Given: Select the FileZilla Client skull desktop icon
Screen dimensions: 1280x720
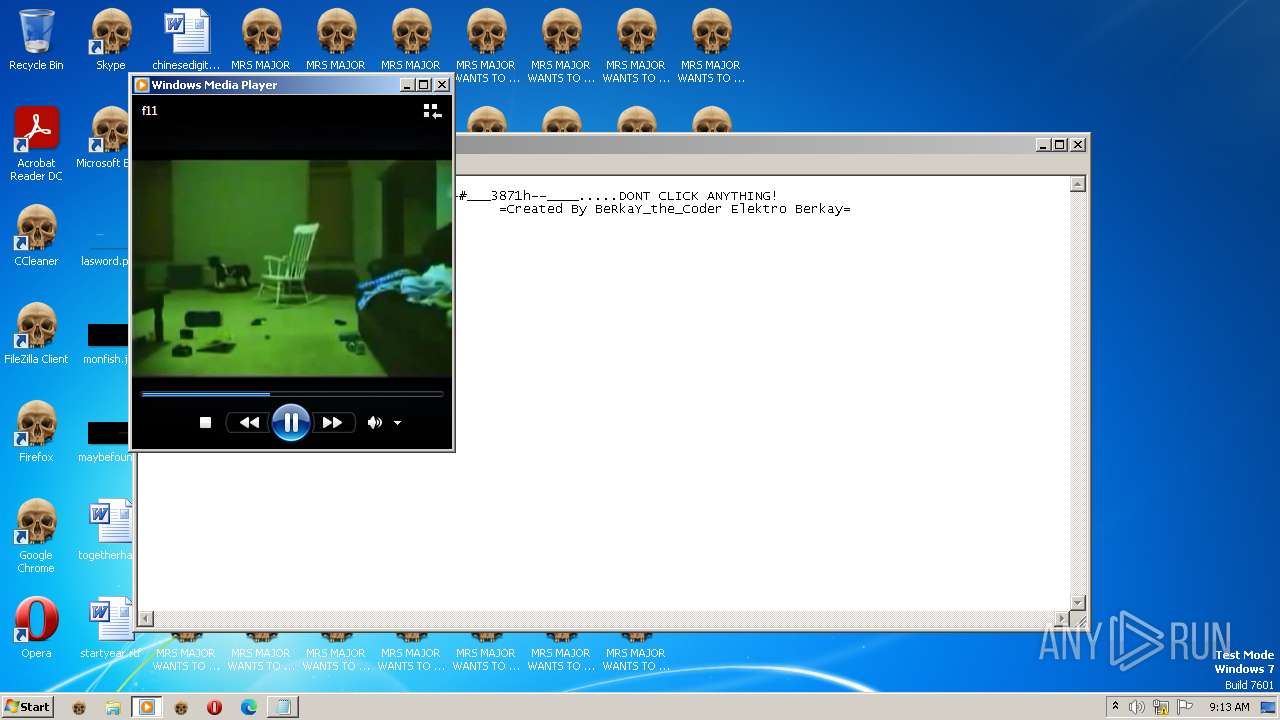Looking at the screenshot, I should (36, 334).
